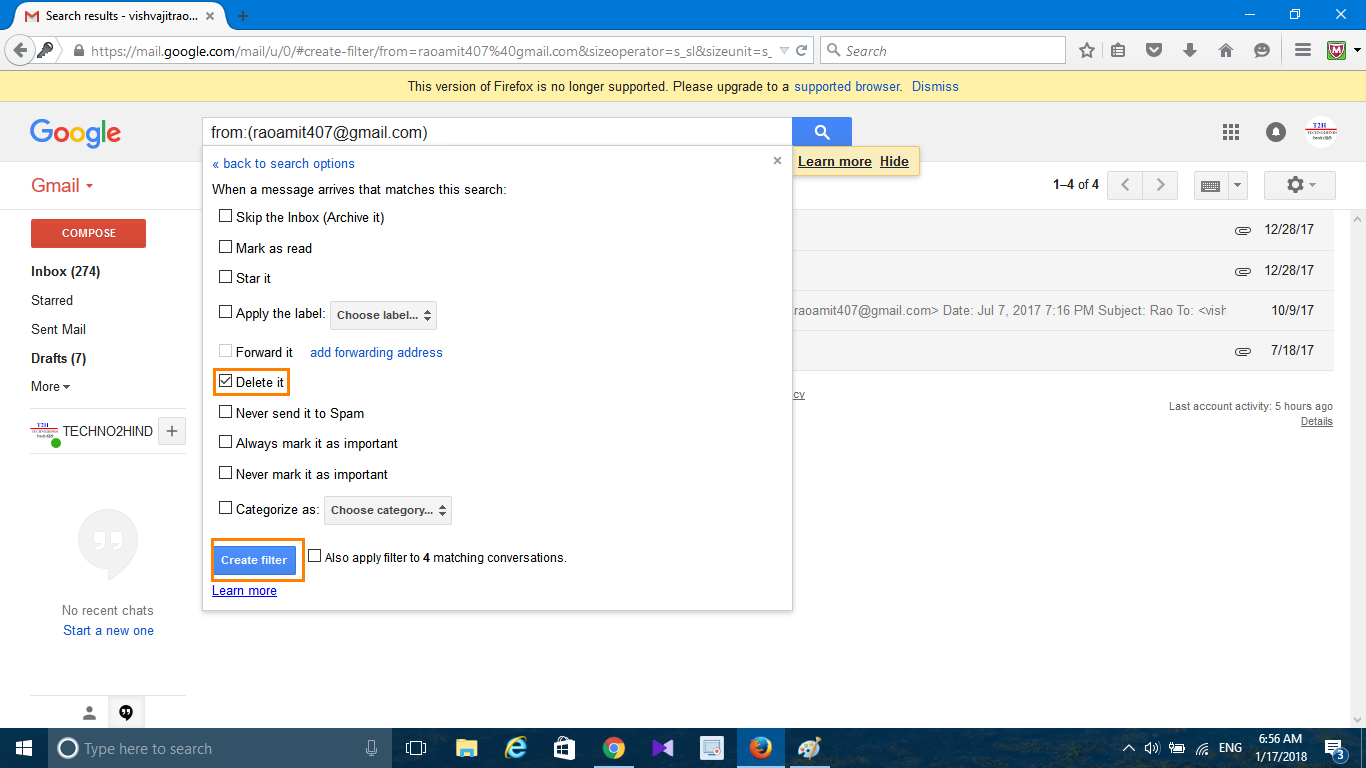Enable Categorize as checkbox
This screenshot has width=1366, height=768.
[x=225, y=508]
